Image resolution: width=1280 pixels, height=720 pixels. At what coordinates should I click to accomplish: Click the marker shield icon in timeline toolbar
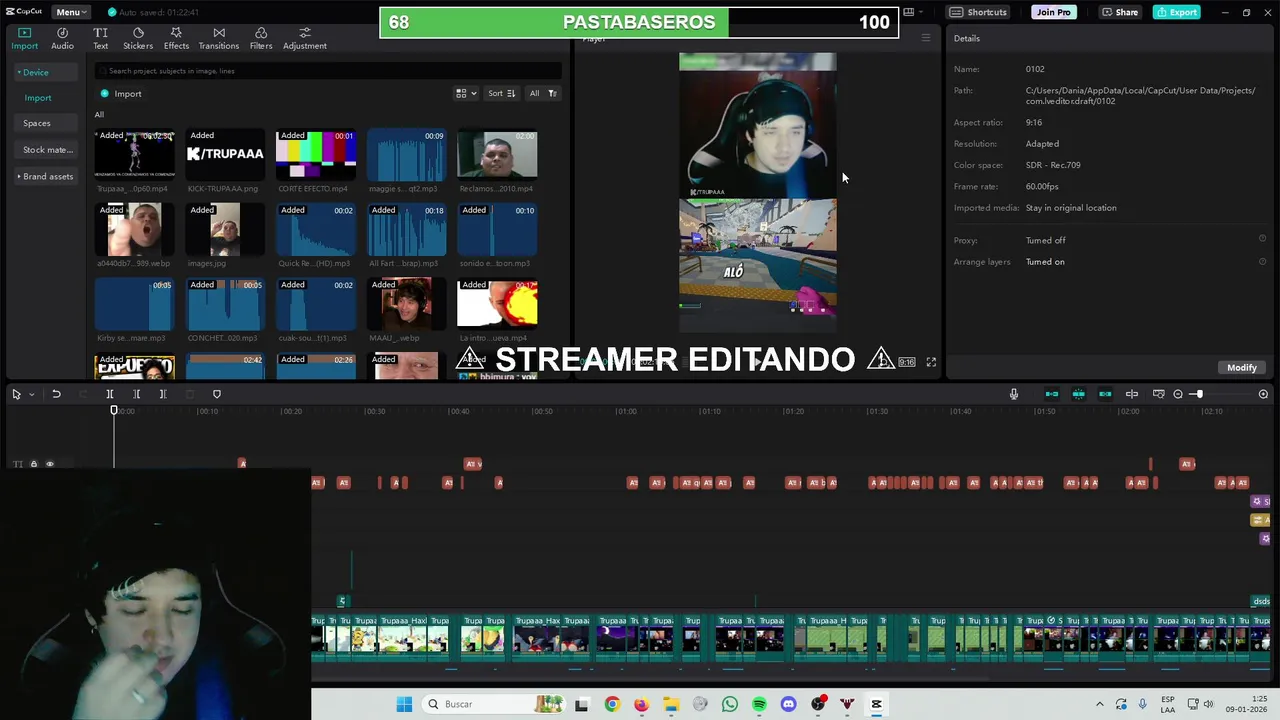click(x=216, y=394)
